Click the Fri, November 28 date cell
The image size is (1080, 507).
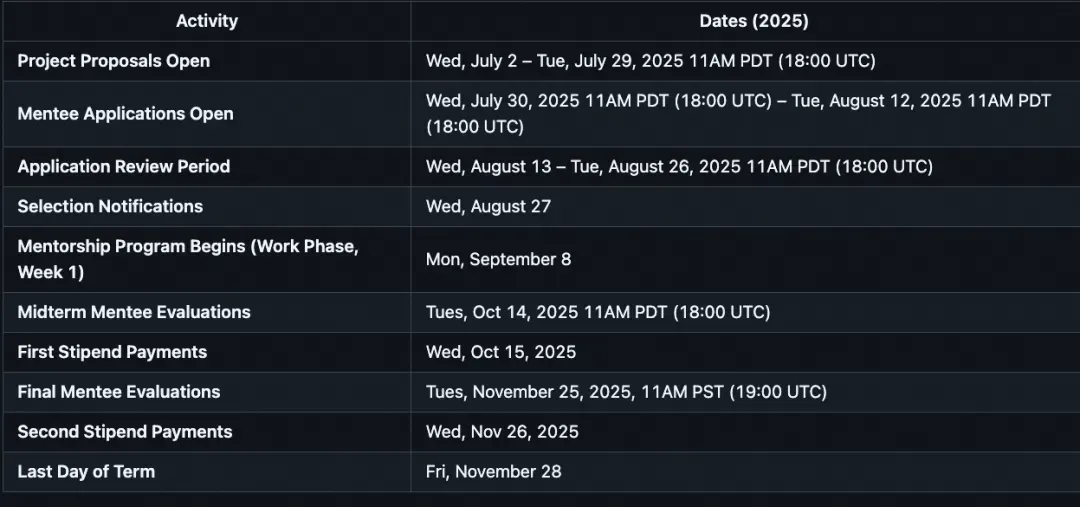[x=493, y=472]
